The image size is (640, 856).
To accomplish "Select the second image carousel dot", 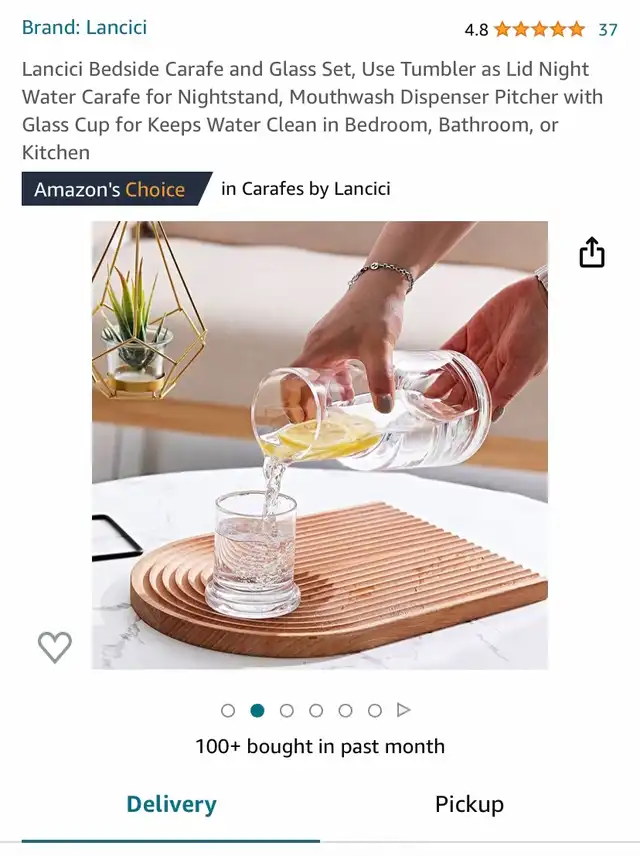I will [258, 711].
